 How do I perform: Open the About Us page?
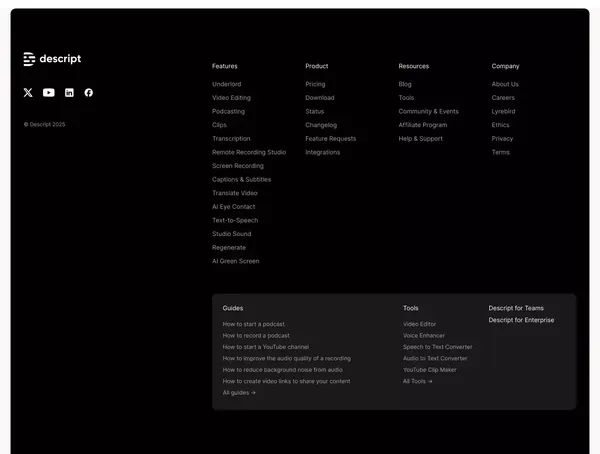tap(505, 84)
